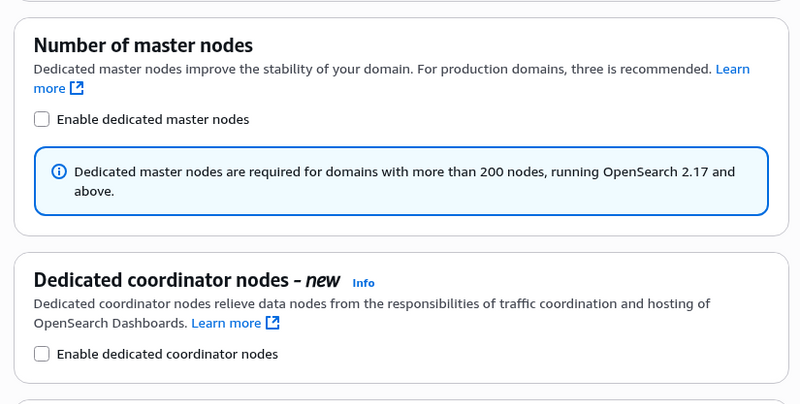Click "above." on the alert's second line
The height and width of the screenshot is (404, 800).
pyautogui.click(x=94, y=191)
